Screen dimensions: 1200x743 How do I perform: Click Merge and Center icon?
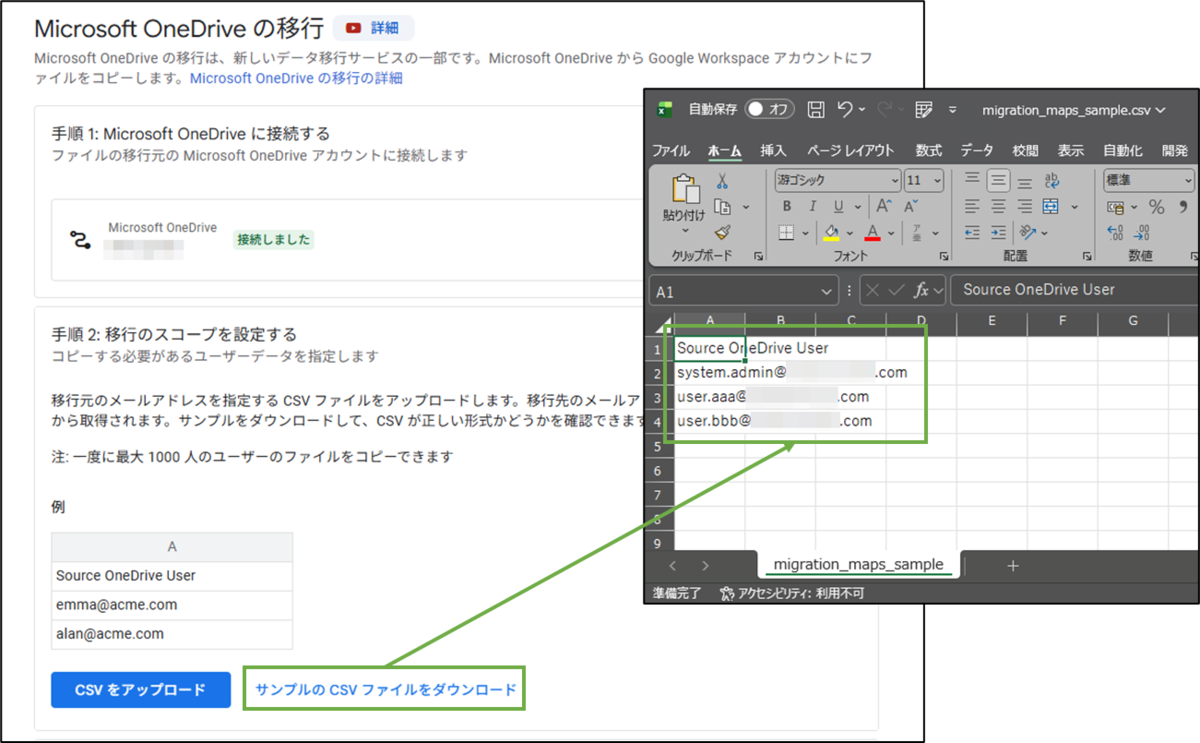[1051, 206]
